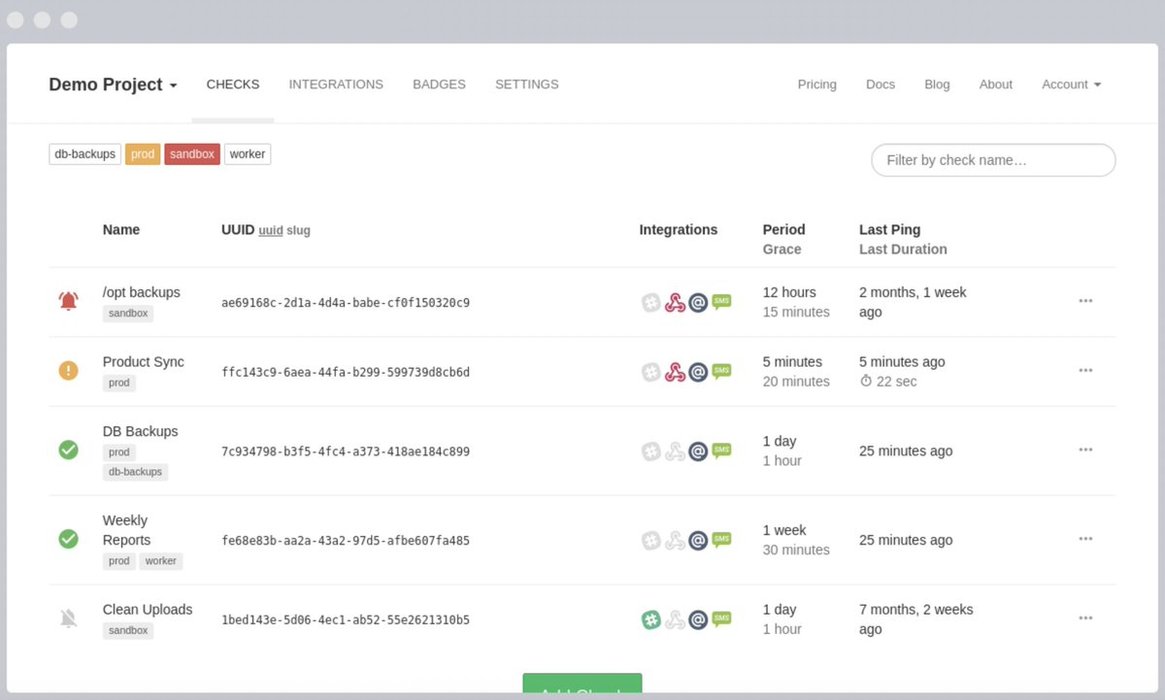Filter checks by the red sandbox tag
Viewport: 1165px width, 700px height.
[x=192, y=154]
